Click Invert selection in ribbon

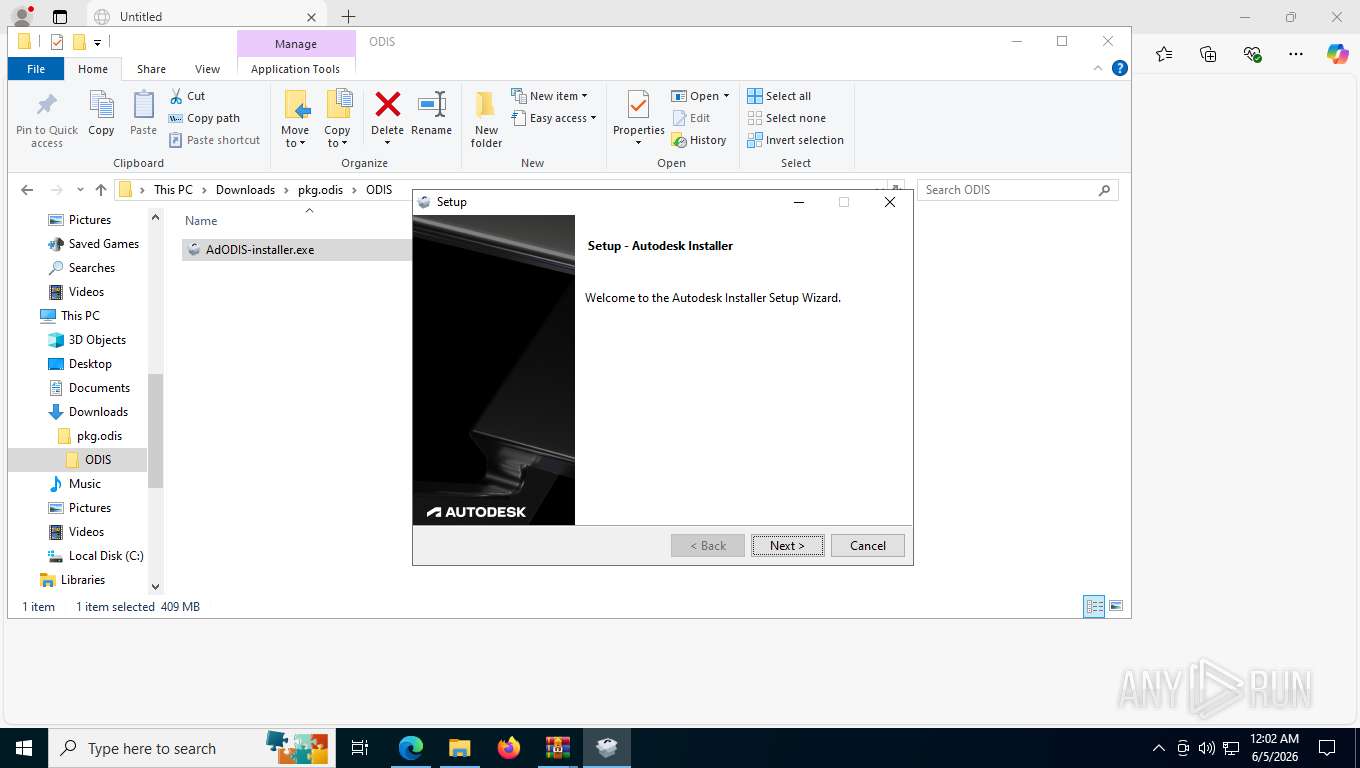795,140
